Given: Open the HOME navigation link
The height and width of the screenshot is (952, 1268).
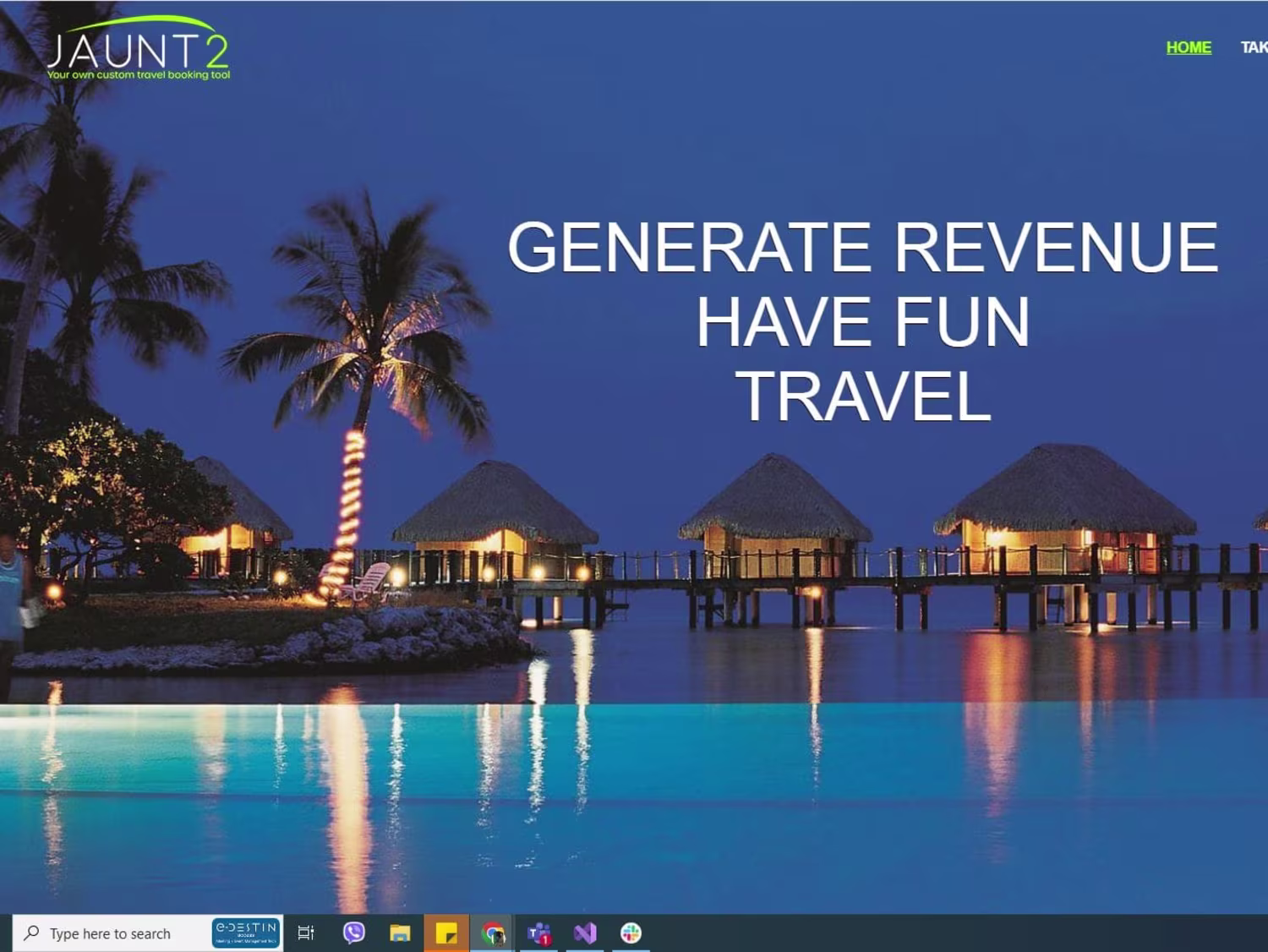Looking at the screenshot, I should (1189, 47).
